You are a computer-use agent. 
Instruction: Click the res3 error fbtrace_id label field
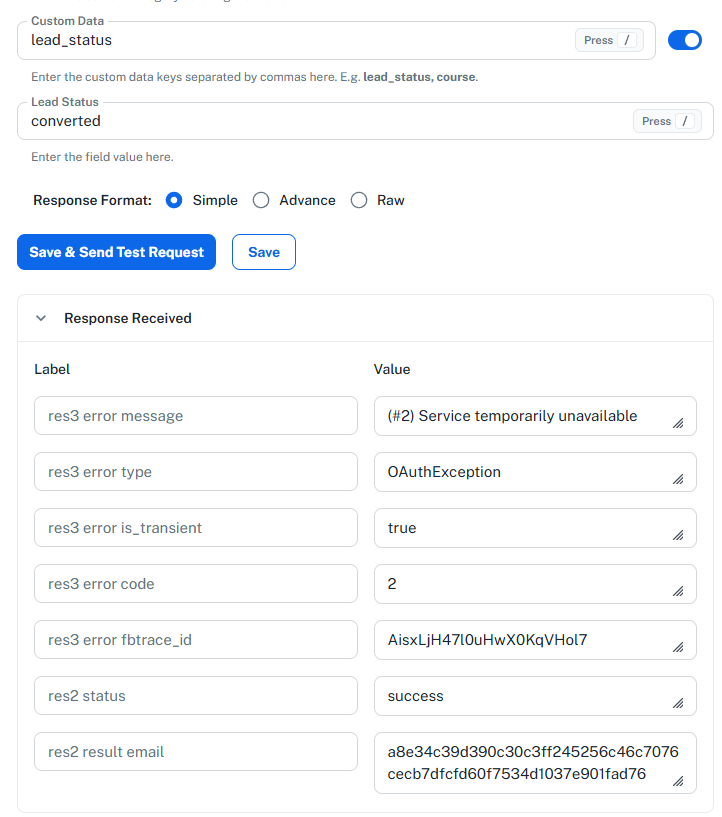click(x=196, y=640)
